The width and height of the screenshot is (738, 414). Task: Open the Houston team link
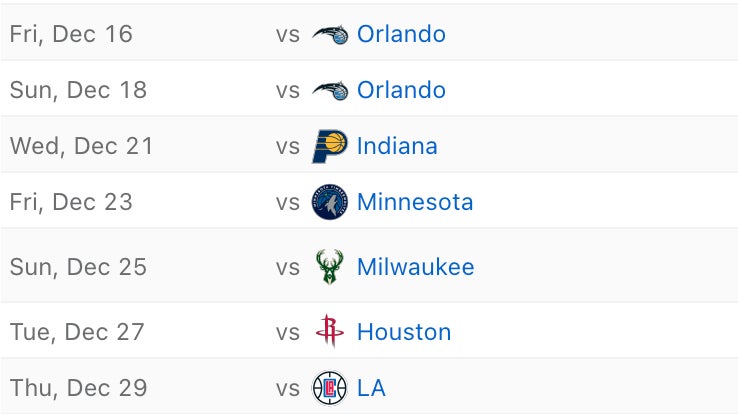[x=404, y=331]
